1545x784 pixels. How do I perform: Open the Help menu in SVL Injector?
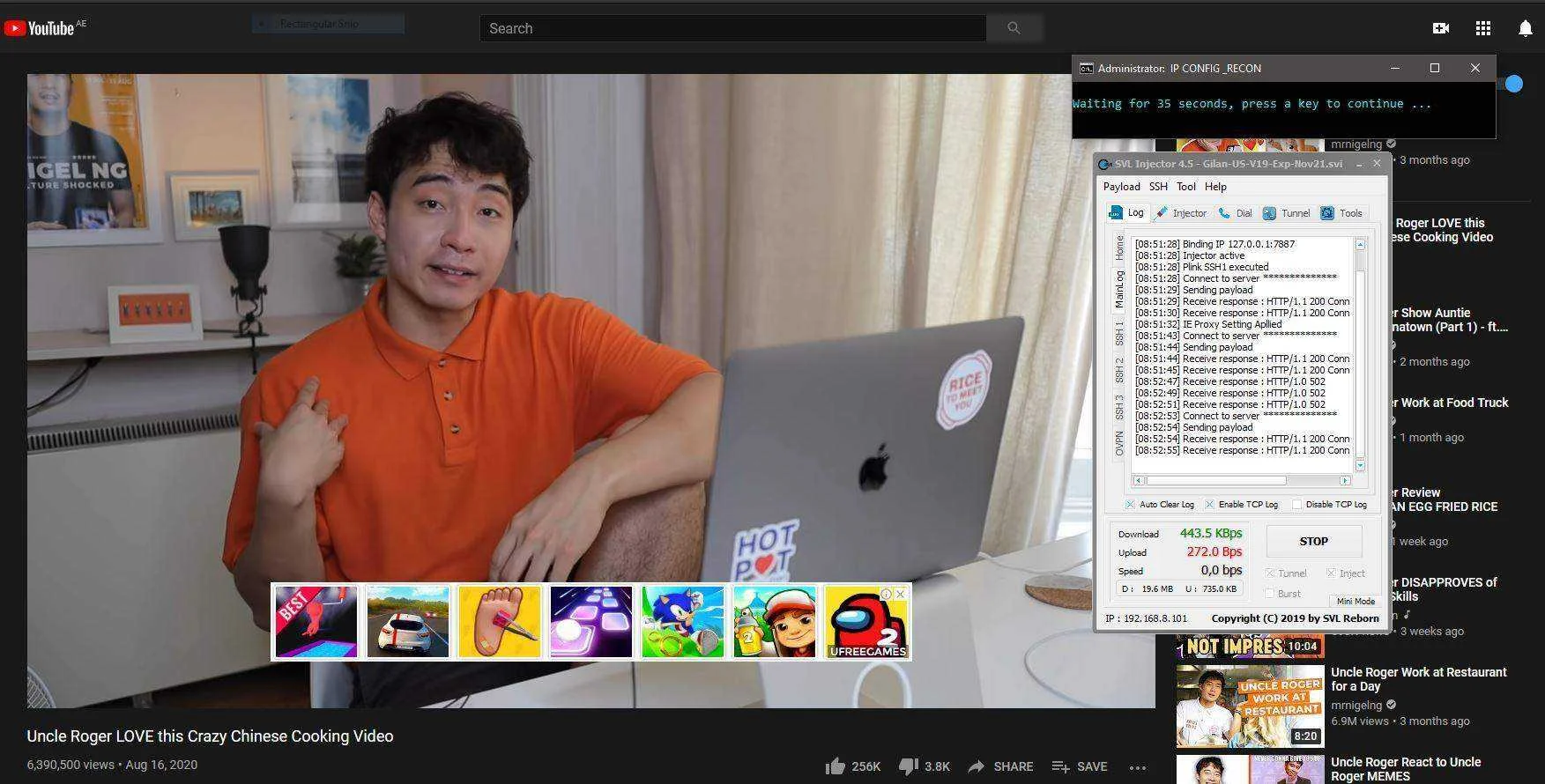(x=1215, y=187)
